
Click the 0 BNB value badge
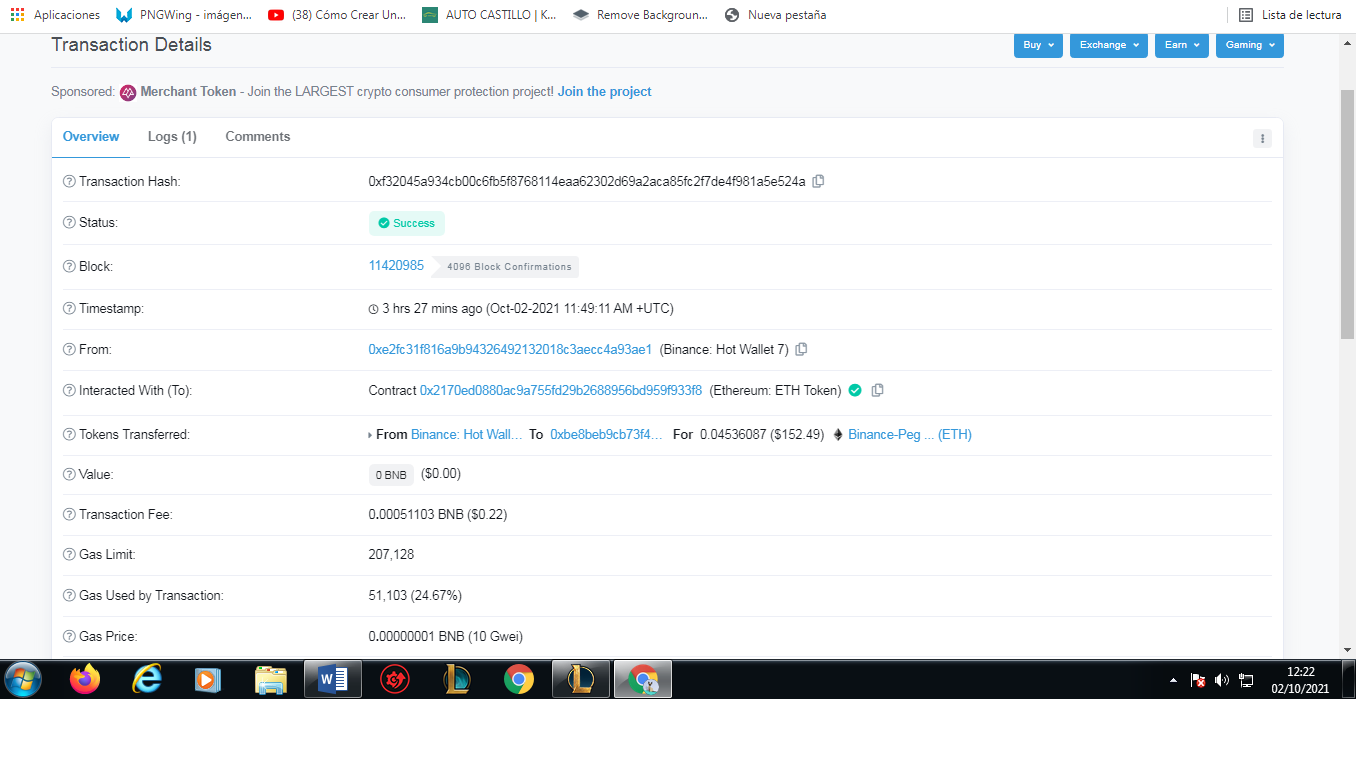point(391,475)
